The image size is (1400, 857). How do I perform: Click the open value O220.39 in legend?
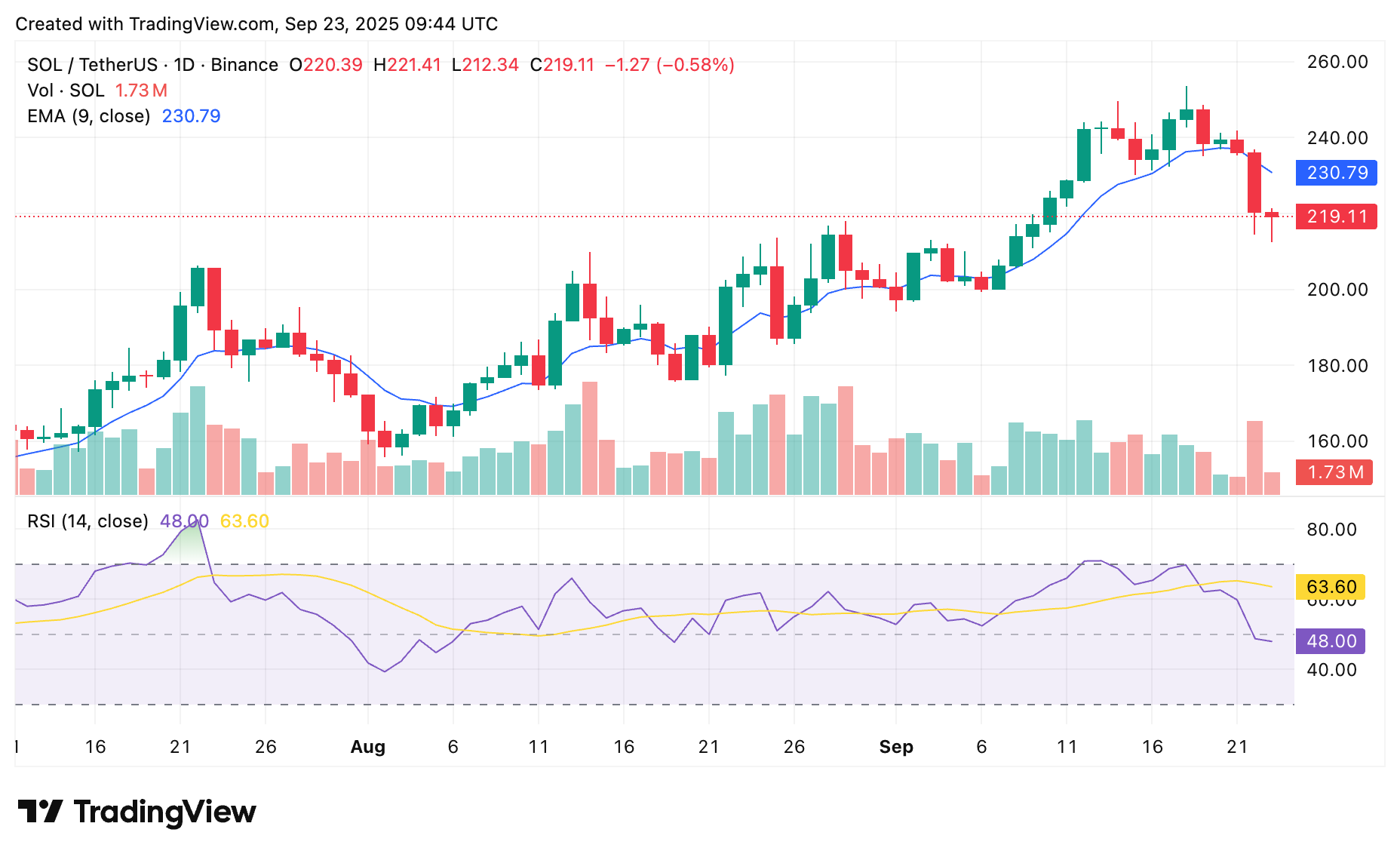(x=326, y=65)
